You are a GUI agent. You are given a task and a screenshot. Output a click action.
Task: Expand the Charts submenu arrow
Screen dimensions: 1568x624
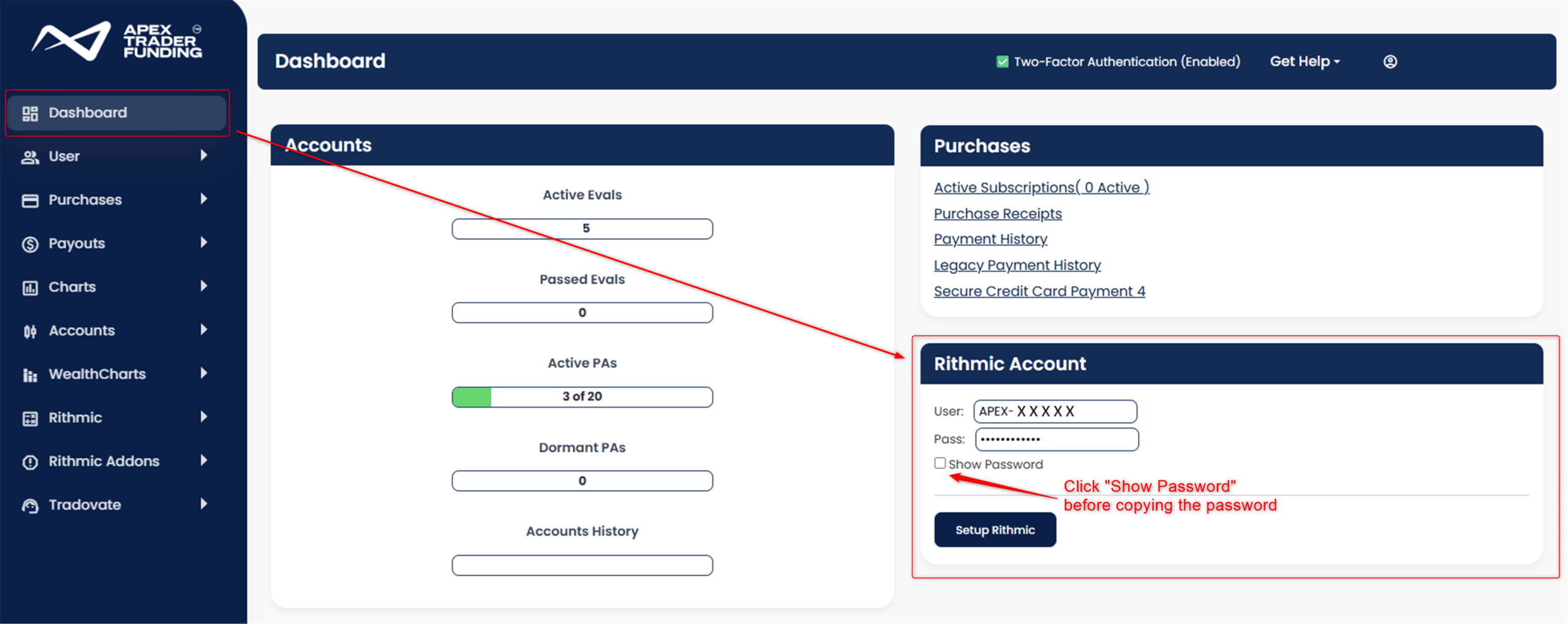click(x=204, y=286)
